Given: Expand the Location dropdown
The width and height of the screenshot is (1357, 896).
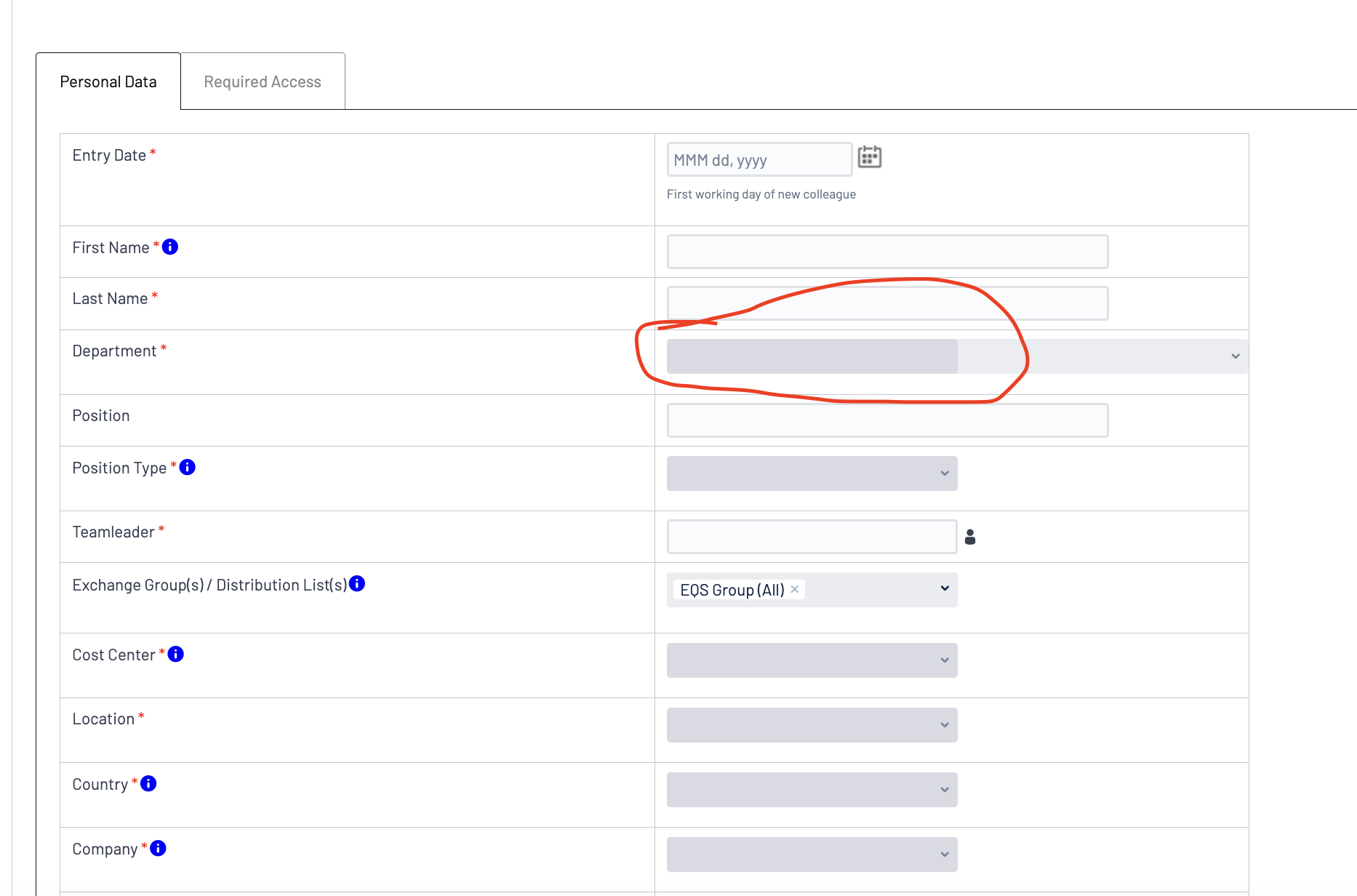Looking at the screenshot, I should [812, 725].
